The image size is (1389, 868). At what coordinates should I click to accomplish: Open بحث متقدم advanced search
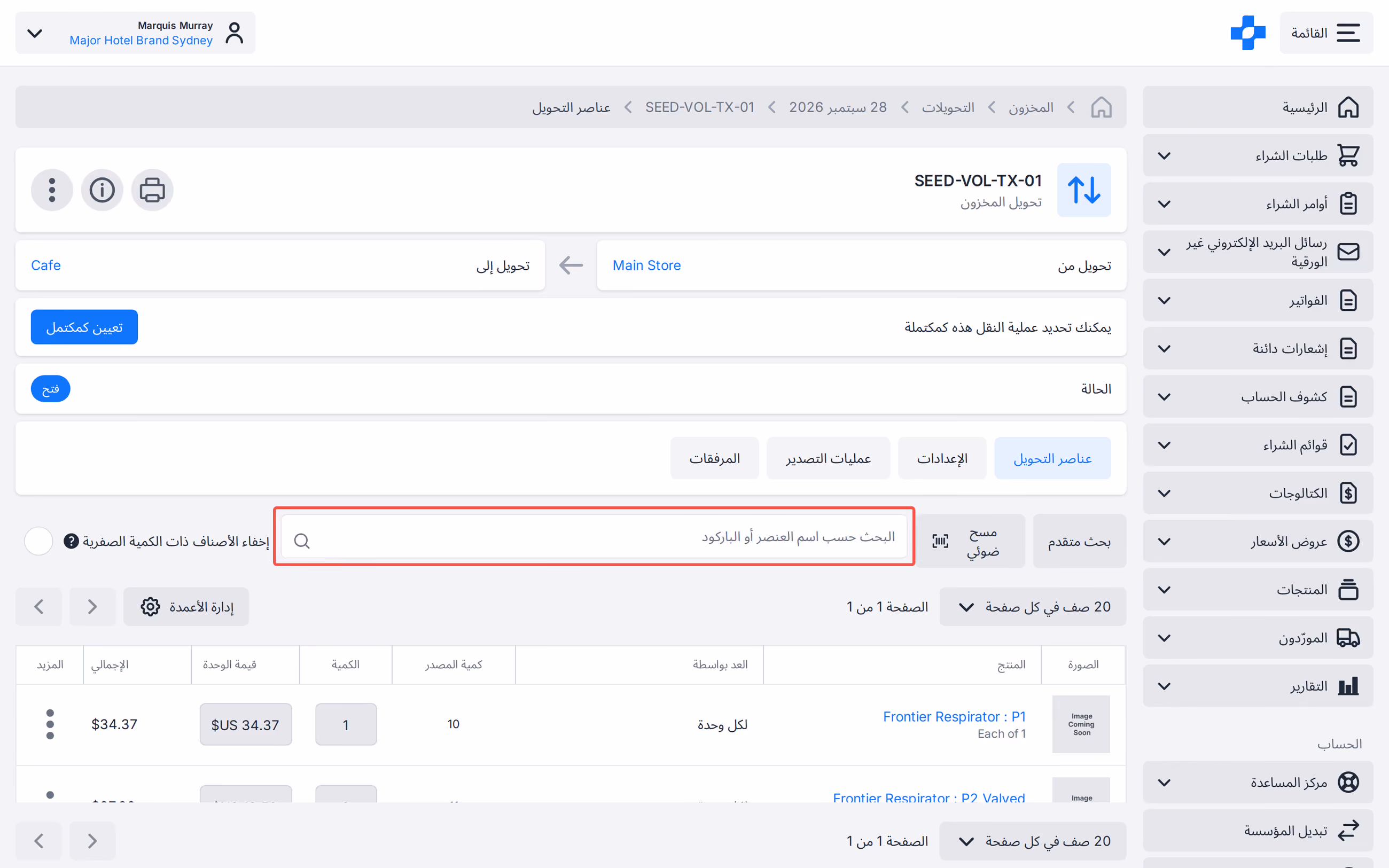[1080, 541]
